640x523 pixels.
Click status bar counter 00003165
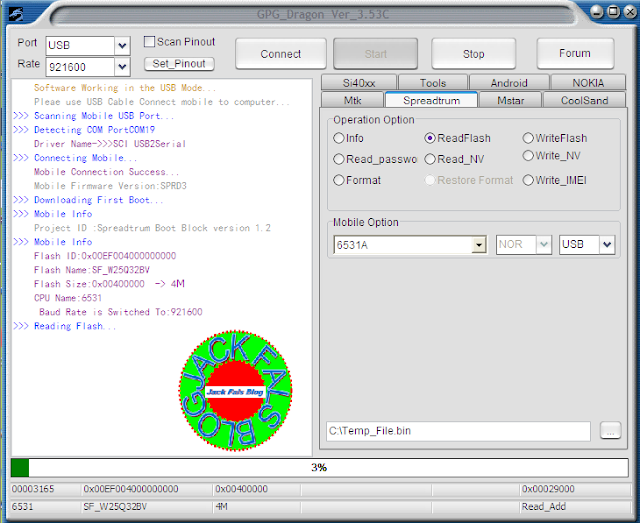click(x=33, y=489)
